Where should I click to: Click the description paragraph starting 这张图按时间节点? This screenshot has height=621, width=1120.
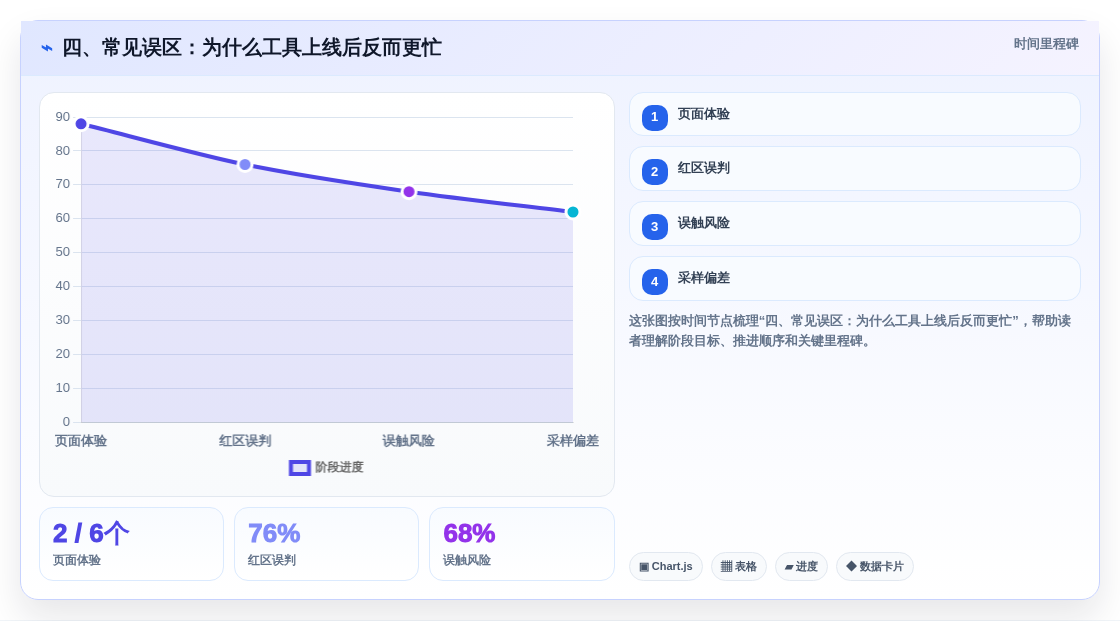click(x=850, y=331)
